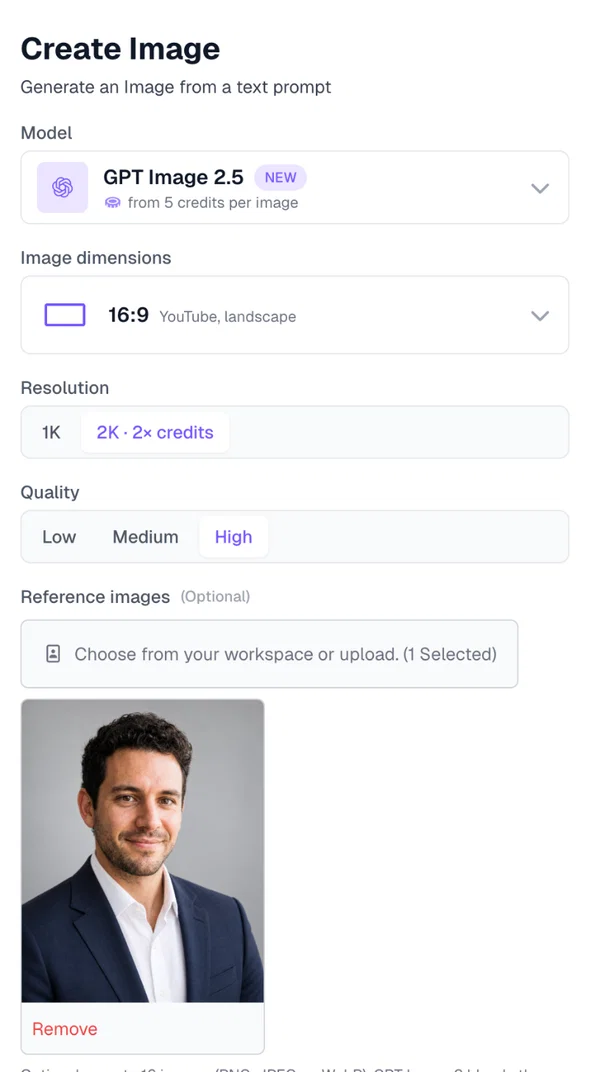Set quality to High
This screenshot has height=1072, width=600.
pyautogui.click(x=233, y=537)
